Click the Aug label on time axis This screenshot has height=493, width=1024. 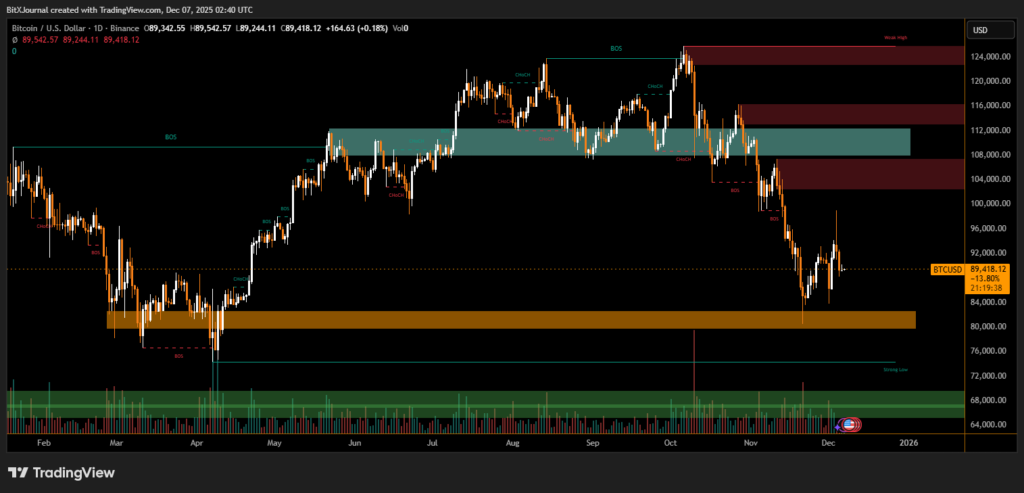coord(512,440)
